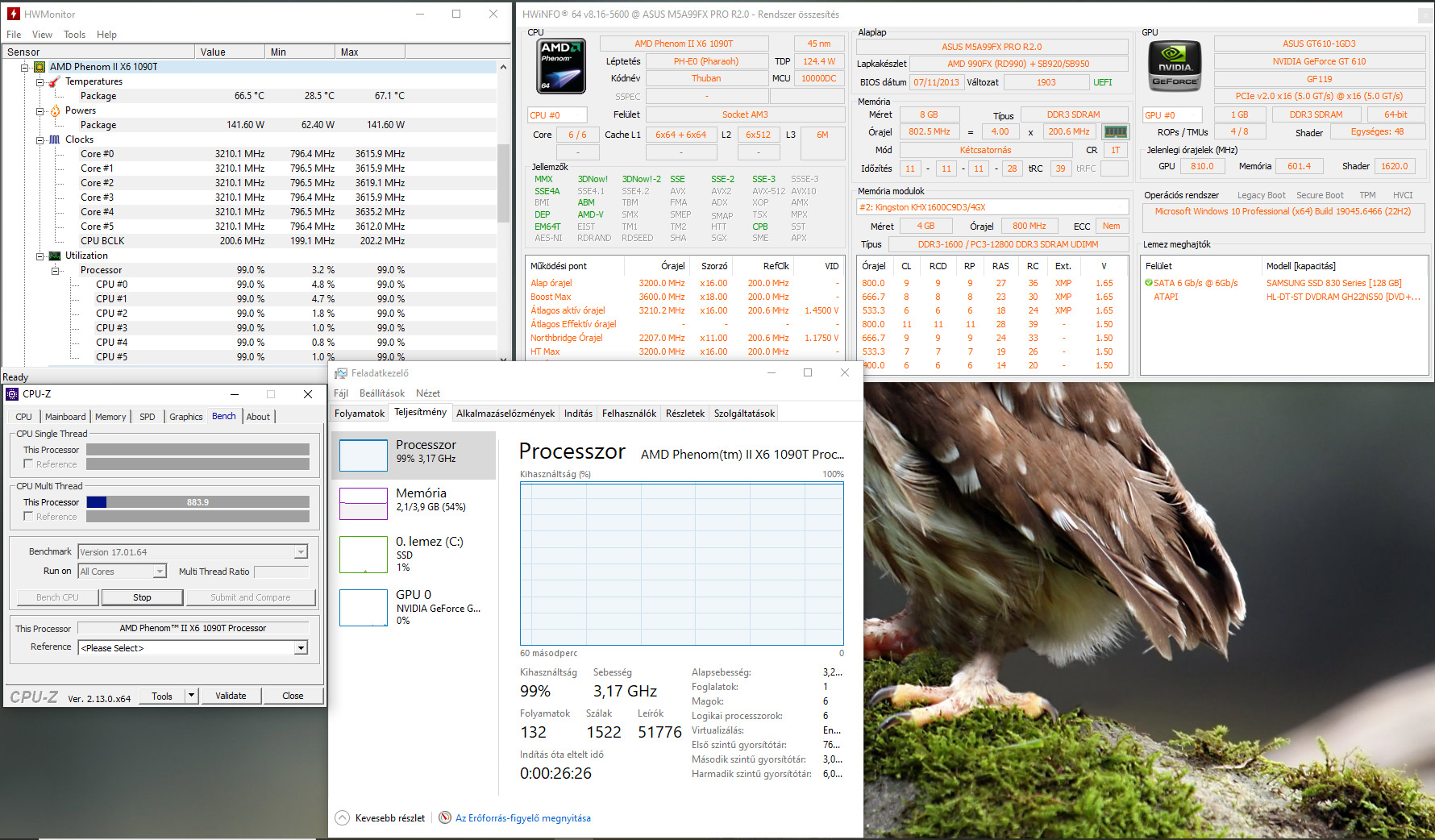Click the thermometer icon next to Temperatures
The image size is (1435, 840).
pyautogui.click(x=55, y=81)
